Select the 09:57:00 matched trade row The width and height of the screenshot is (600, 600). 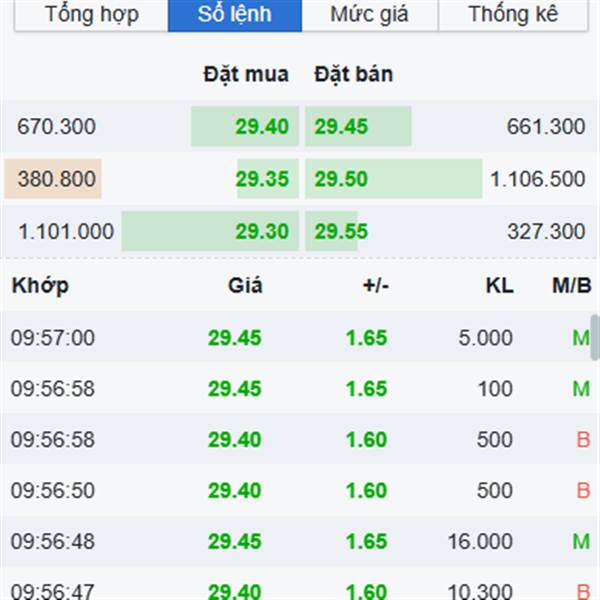pos(297,338)
